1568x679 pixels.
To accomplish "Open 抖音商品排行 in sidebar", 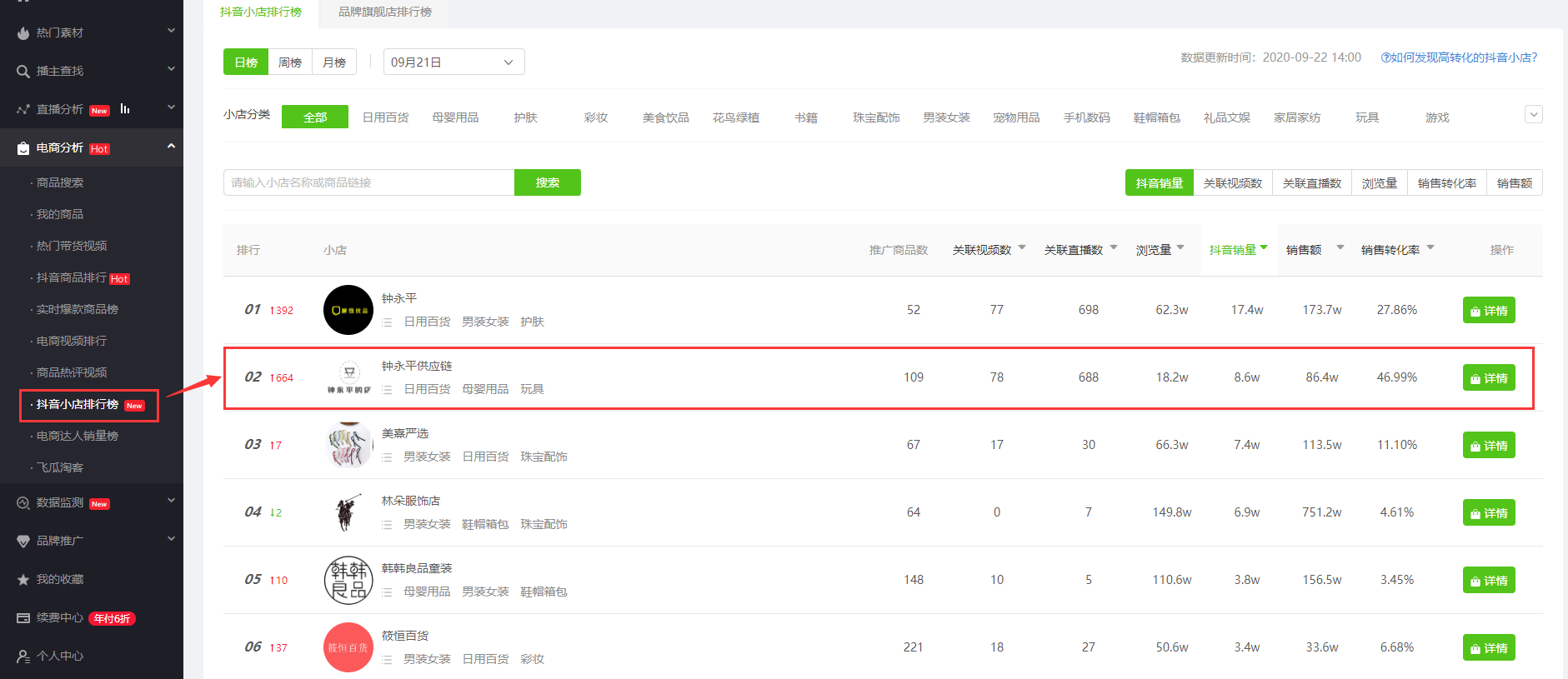I will pos(72,277).
